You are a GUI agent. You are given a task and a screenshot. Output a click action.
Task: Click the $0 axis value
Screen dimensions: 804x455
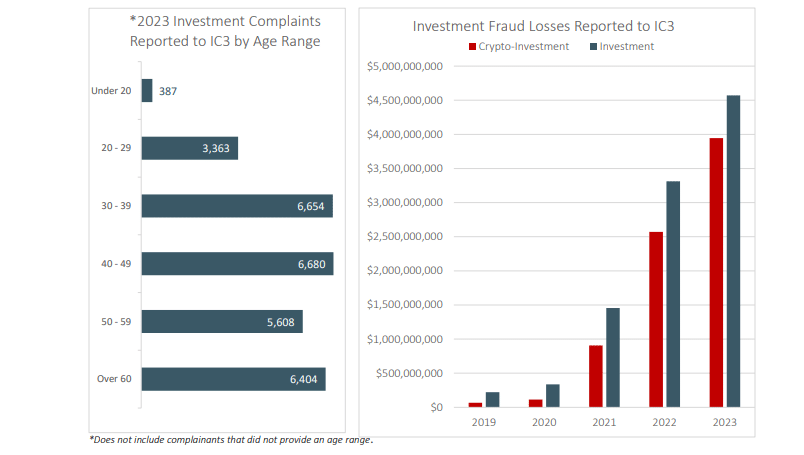(436, 407)
